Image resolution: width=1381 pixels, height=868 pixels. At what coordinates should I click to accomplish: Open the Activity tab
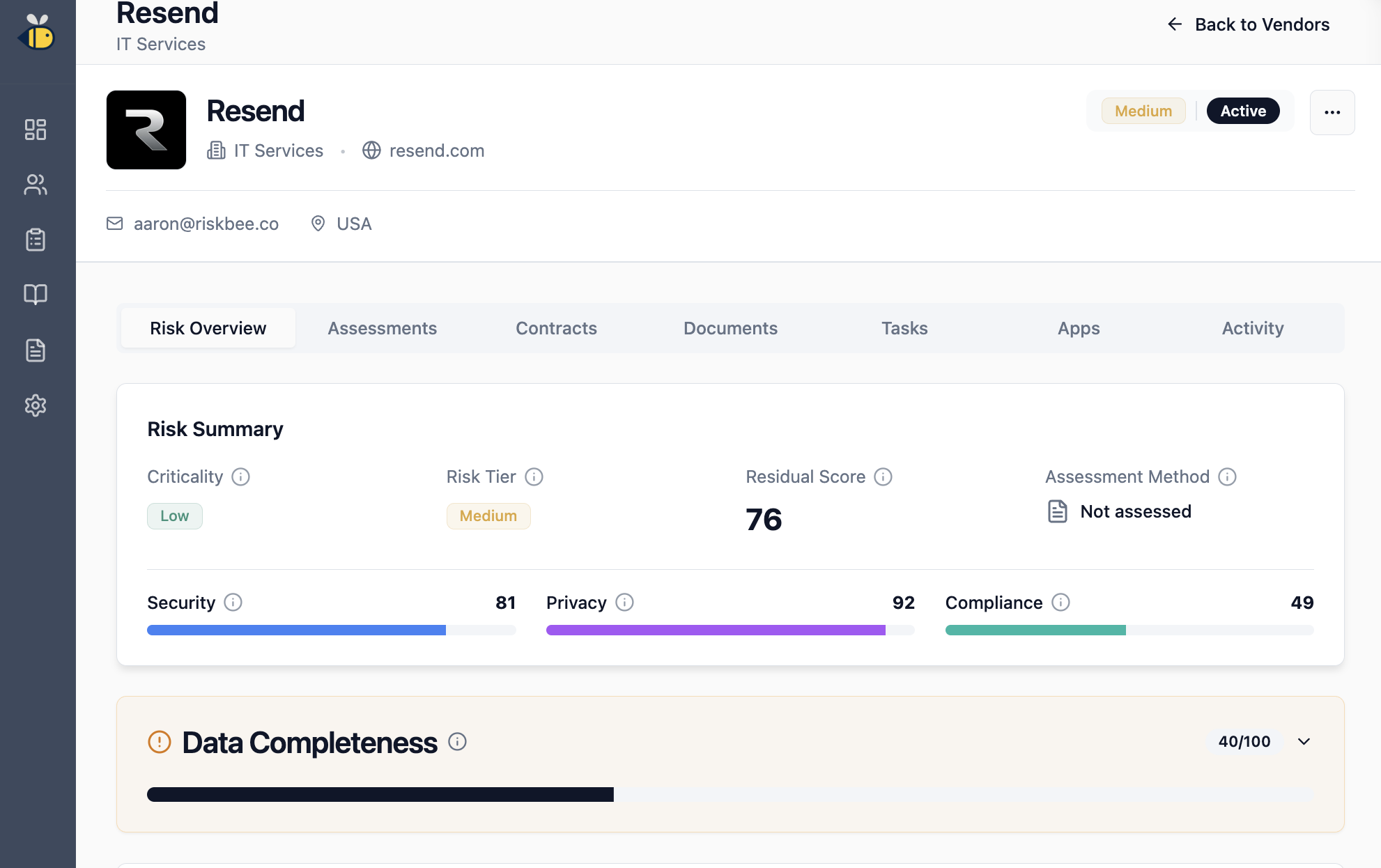pos(1253,328)
